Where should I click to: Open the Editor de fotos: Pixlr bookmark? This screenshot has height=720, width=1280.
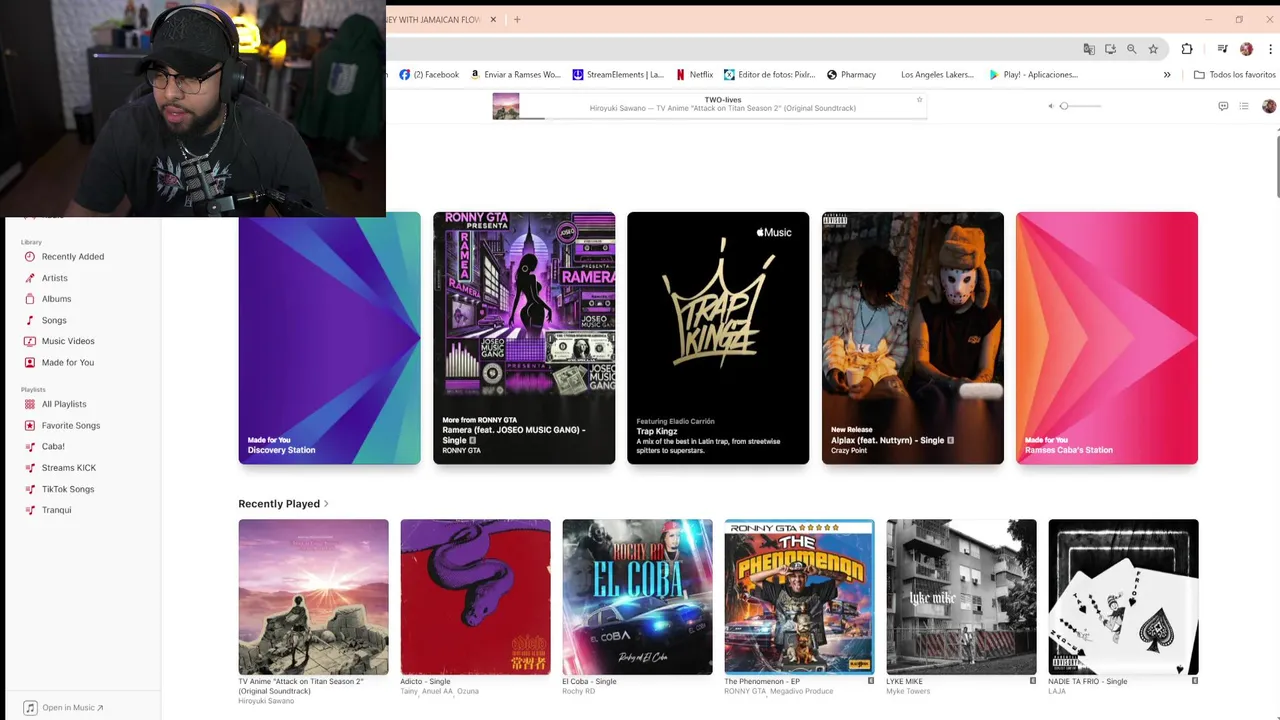pos(769,75)
